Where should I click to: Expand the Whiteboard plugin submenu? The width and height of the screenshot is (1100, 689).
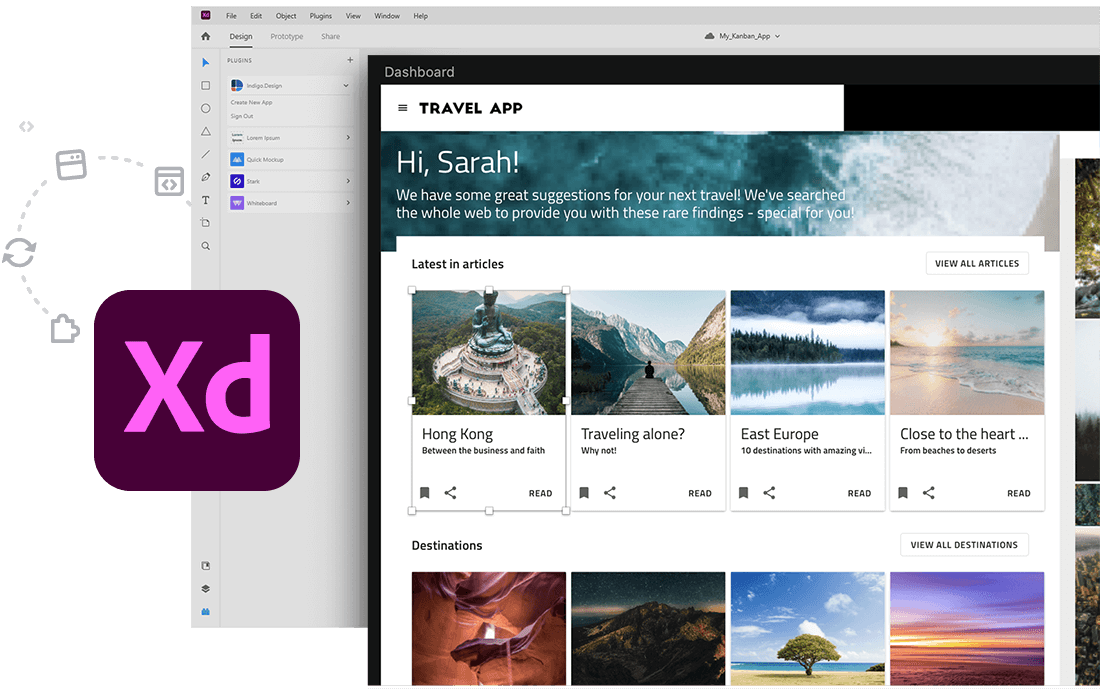(348, 203)
